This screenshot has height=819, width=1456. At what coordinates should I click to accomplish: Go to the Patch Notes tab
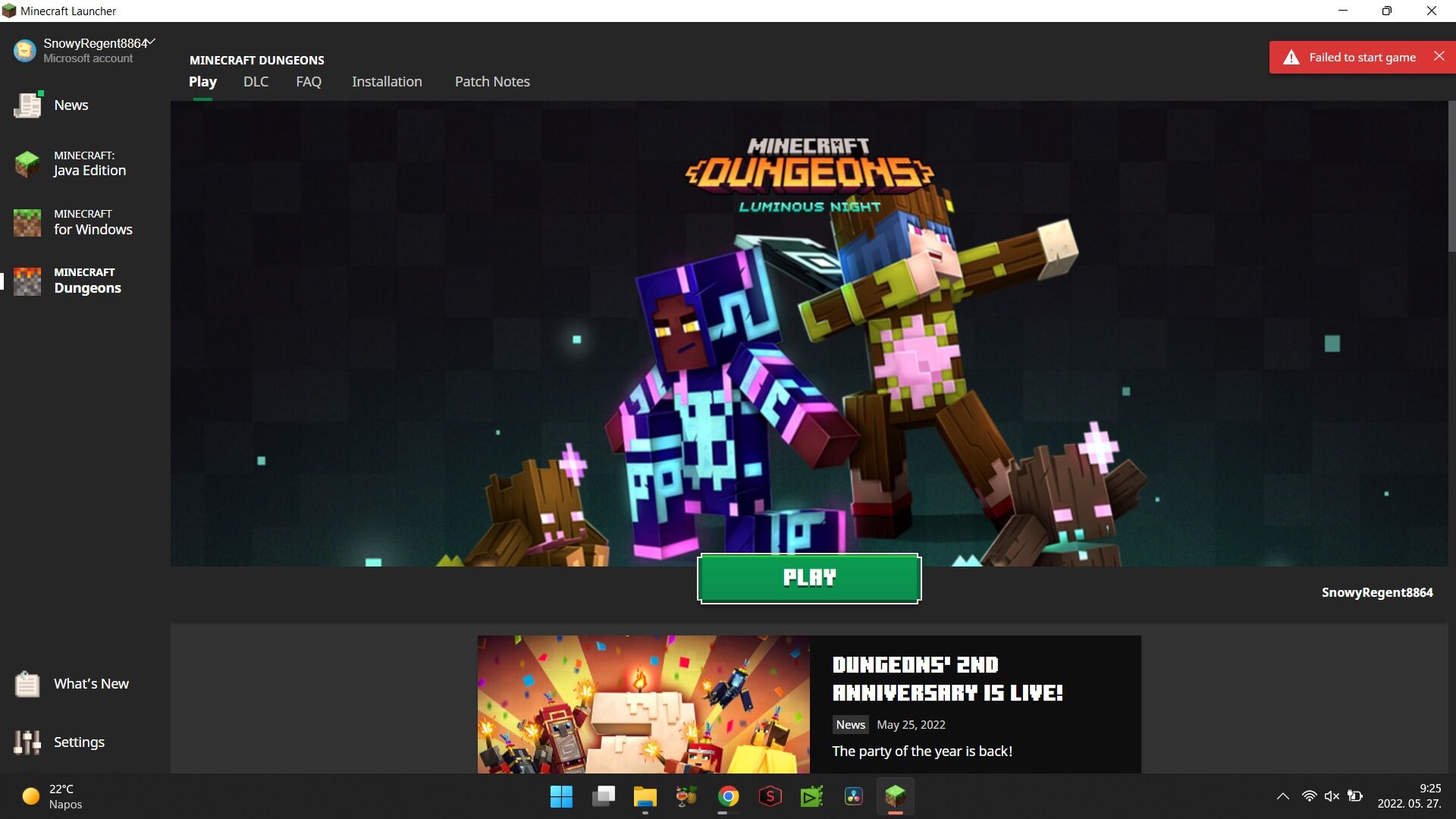tap(492, 82)
